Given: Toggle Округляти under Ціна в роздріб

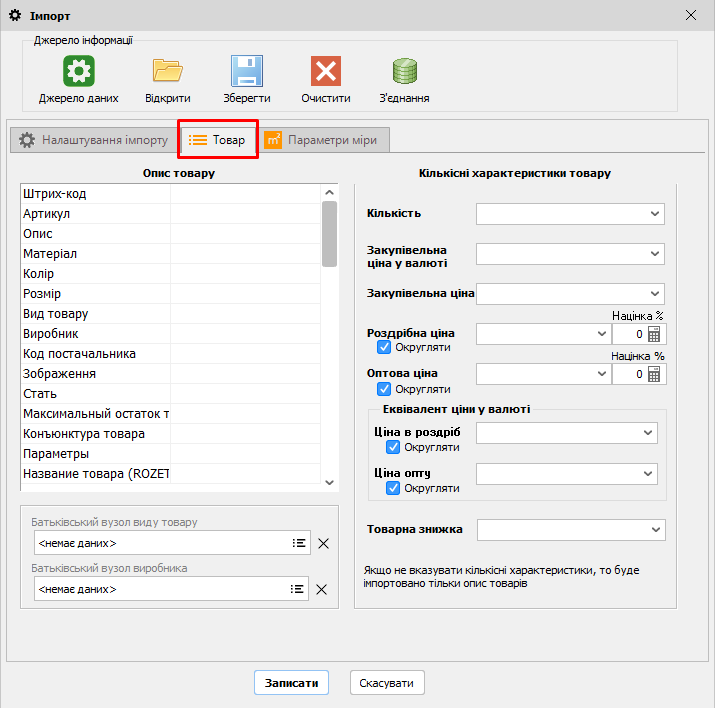Looking at the screenshot, I should tap(393, 447).
